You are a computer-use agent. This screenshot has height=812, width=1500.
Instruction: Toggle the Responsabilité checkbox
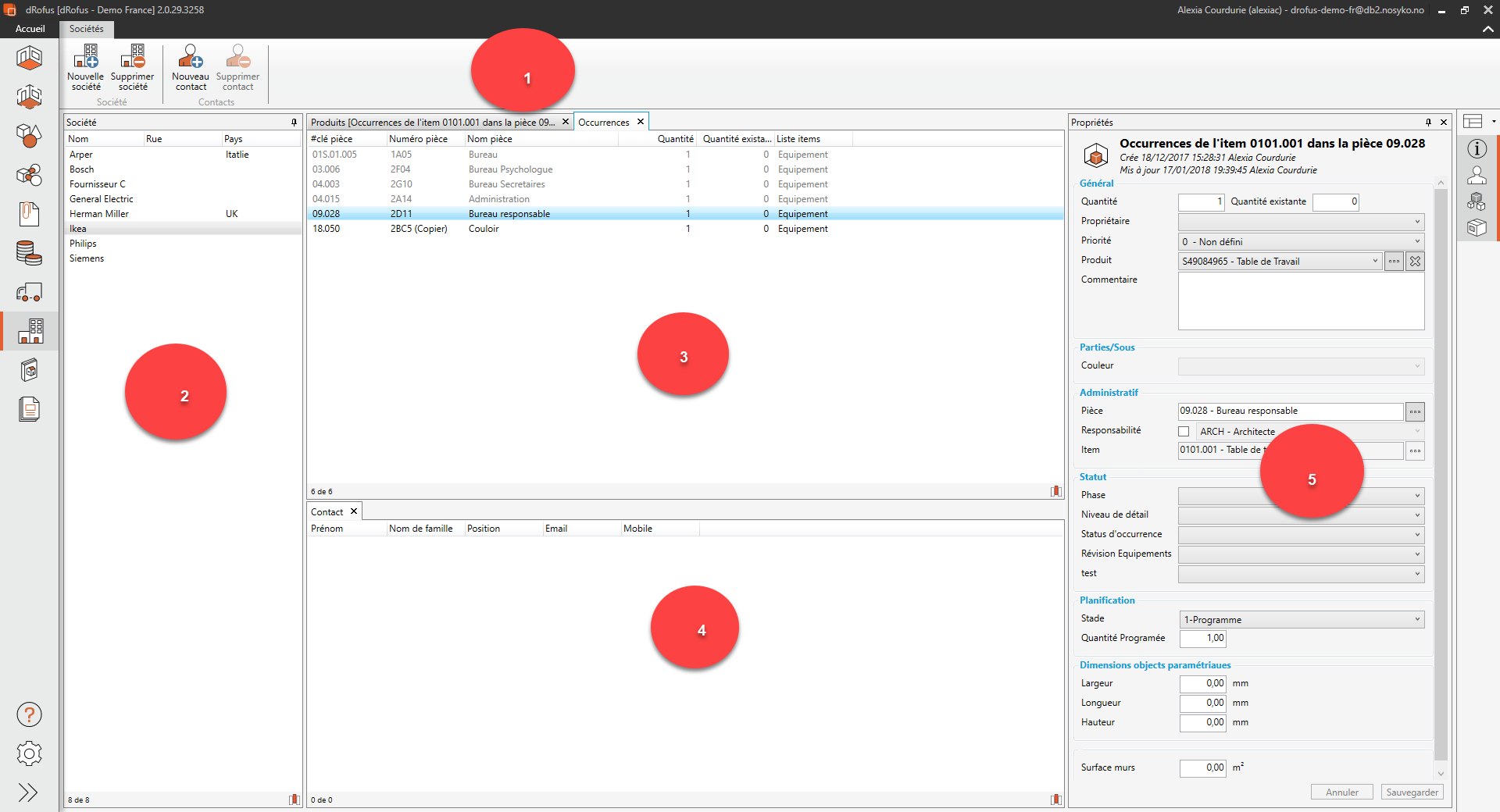[1184, 432]
